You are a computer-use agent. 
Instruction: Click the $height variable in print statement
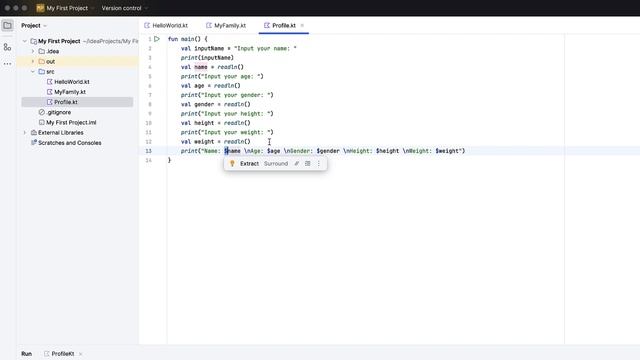(x=387, y=151)
